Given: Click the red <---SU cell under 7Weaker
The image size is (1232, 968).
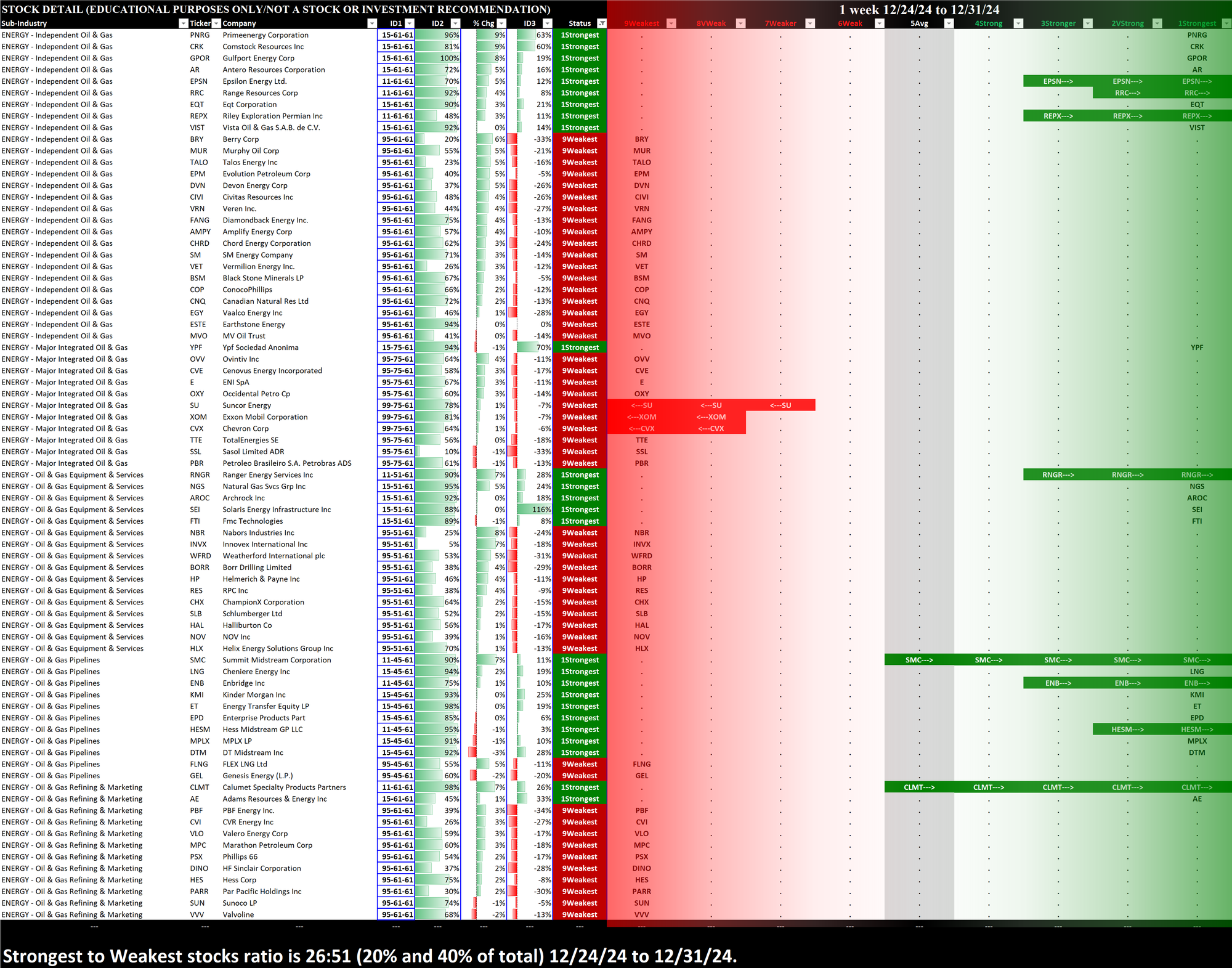Looking at the screenshot, I should 780,405.
